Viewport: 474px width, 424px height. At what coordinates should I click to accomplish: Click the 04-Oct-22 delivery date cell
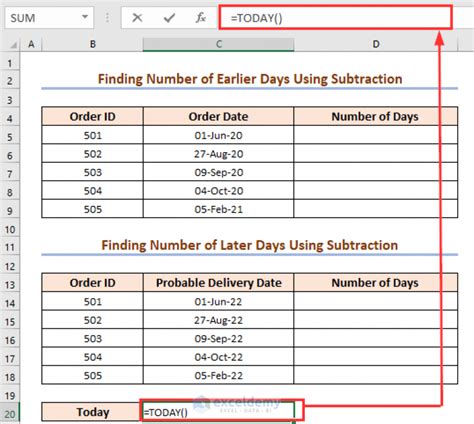pos(218,357)
